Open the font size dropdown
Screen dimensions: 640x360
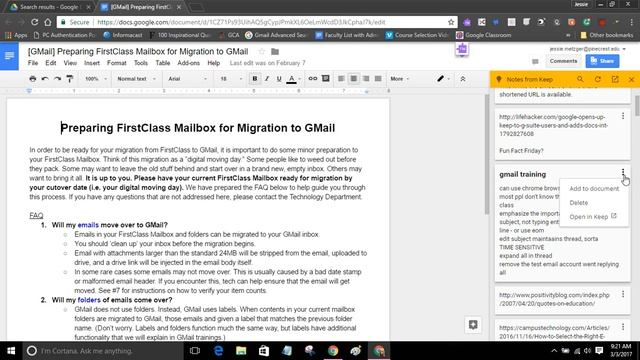click(x=231, y=79)
